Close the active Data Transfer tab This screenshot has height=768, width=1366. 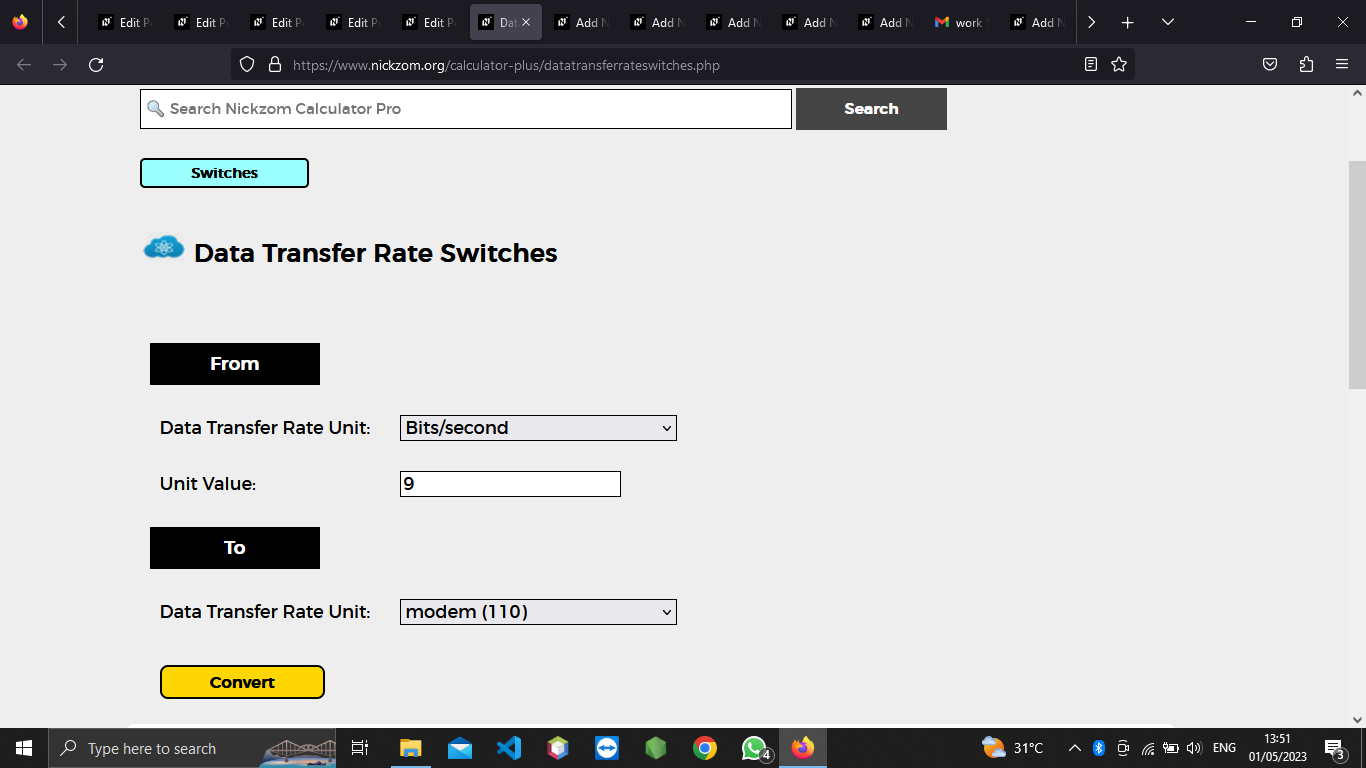click(526, 22)
